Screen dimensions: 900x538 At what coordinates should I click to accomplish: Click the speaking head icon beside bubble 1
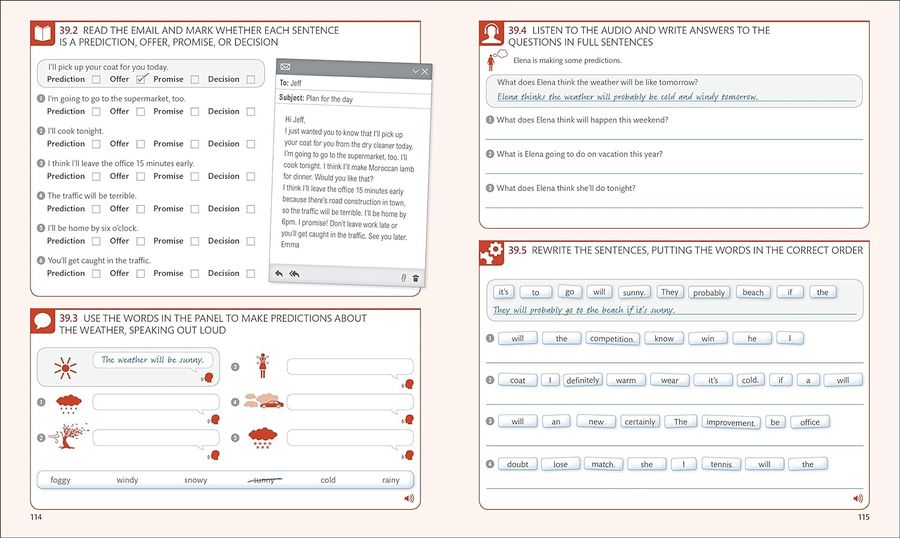(x=214, y=419)
